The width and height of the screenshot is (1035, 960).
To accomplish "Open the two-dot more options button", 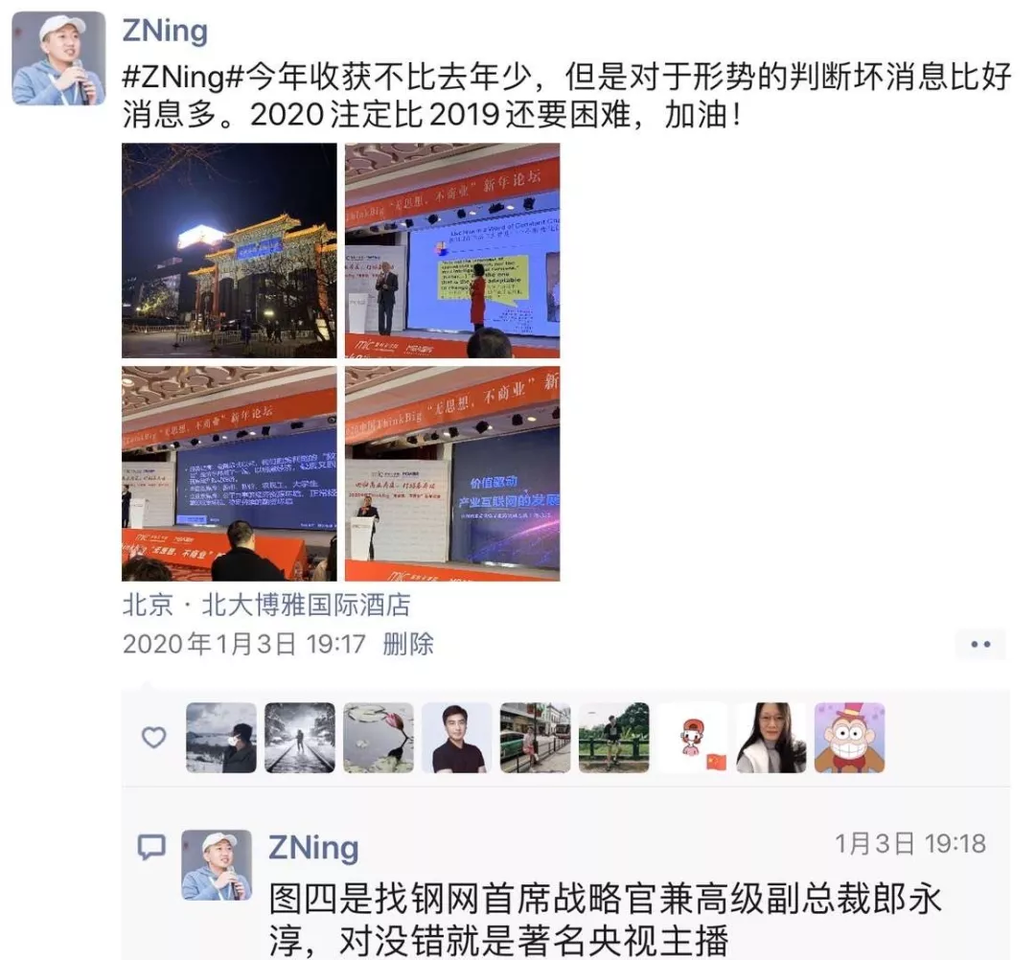I will 980,644.
